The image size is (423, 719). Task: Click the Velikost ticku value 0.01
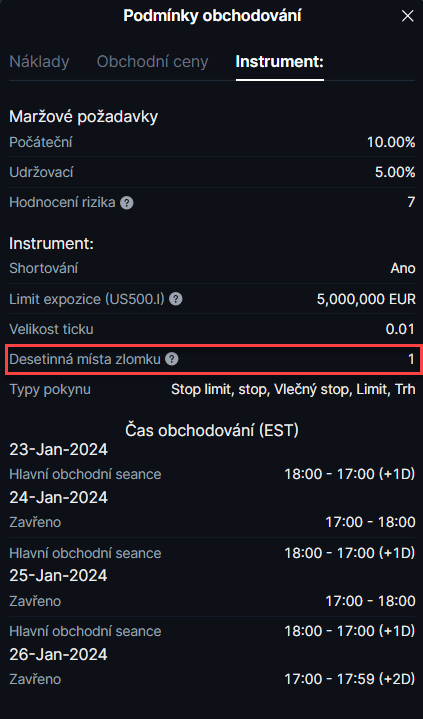point(400,329)
